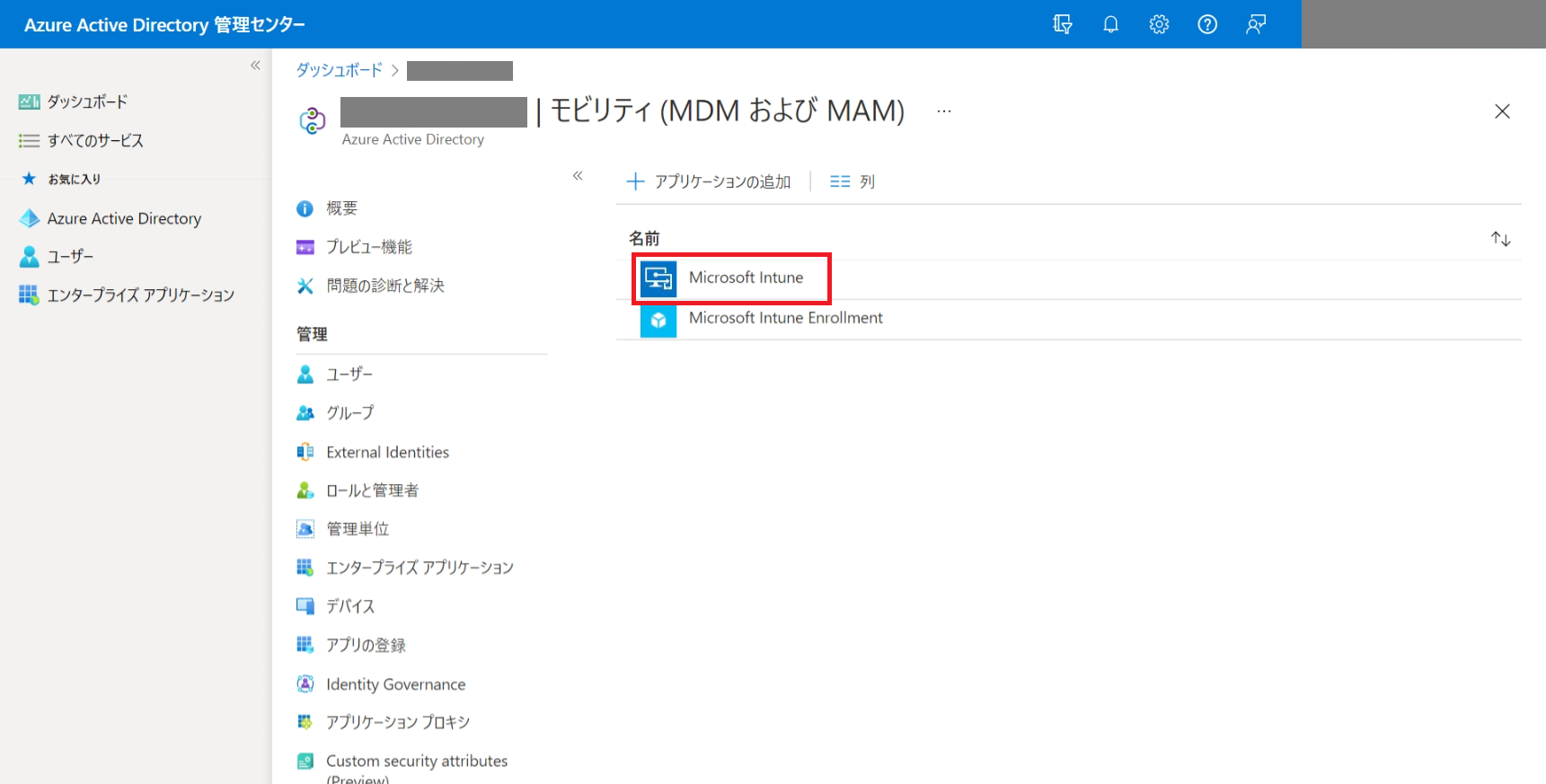Viewport: 1546px width, 784px height.
Task: Click the Identity Governance icon
Action: click(x=305, y=684)
